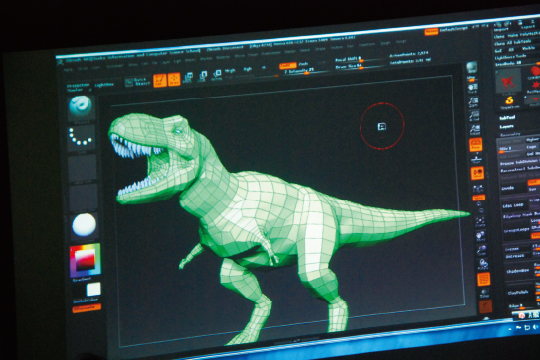Screen dimensions: 540x360
Task: Expand the SubTool section
Action: click(x=507, y=118)
